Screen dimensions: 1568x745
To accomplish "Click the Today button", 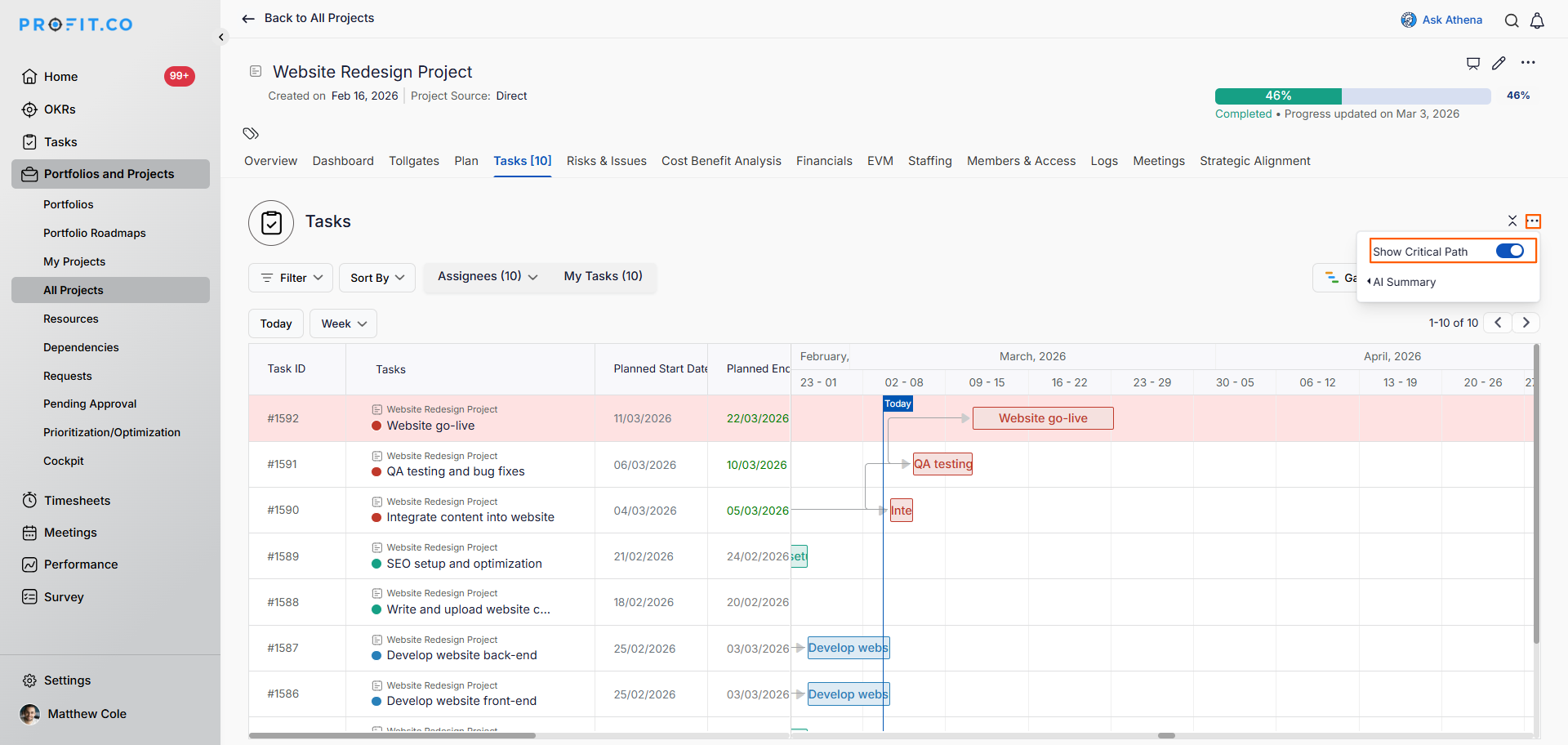I will pyautogui.click(x=276, y=323).
